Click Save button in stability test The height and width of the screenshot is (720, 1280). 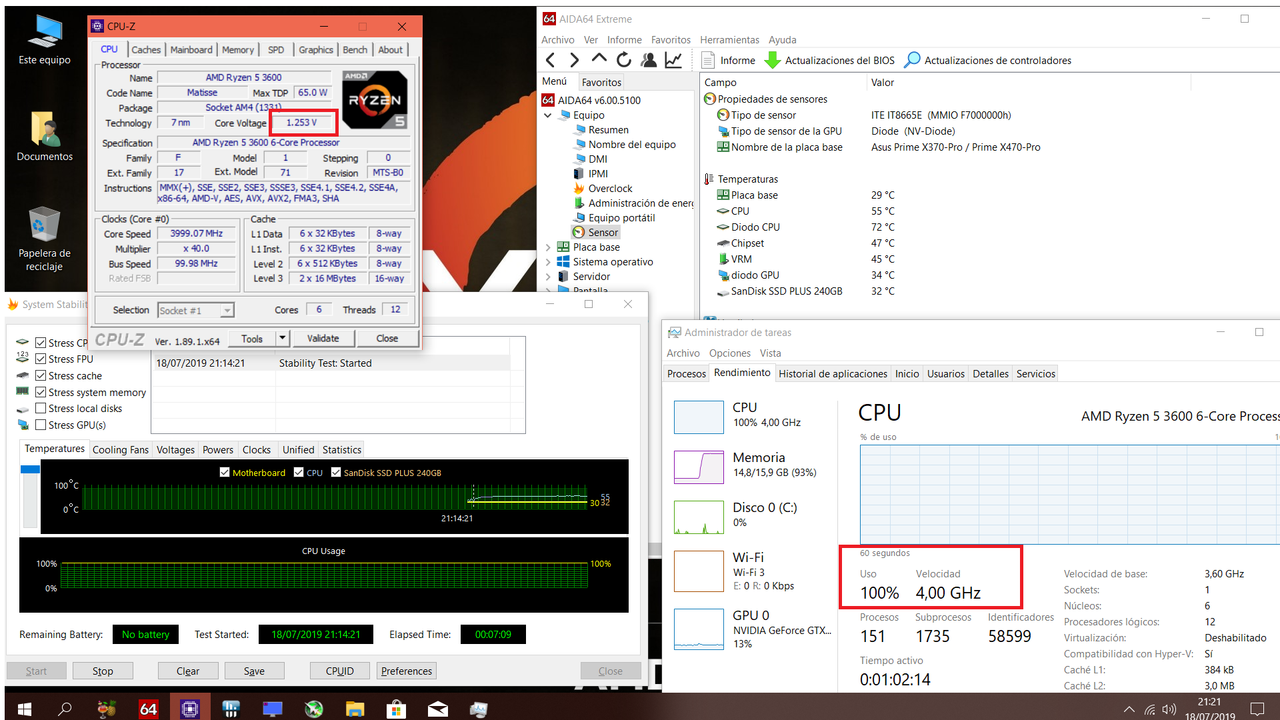(254, 671)
